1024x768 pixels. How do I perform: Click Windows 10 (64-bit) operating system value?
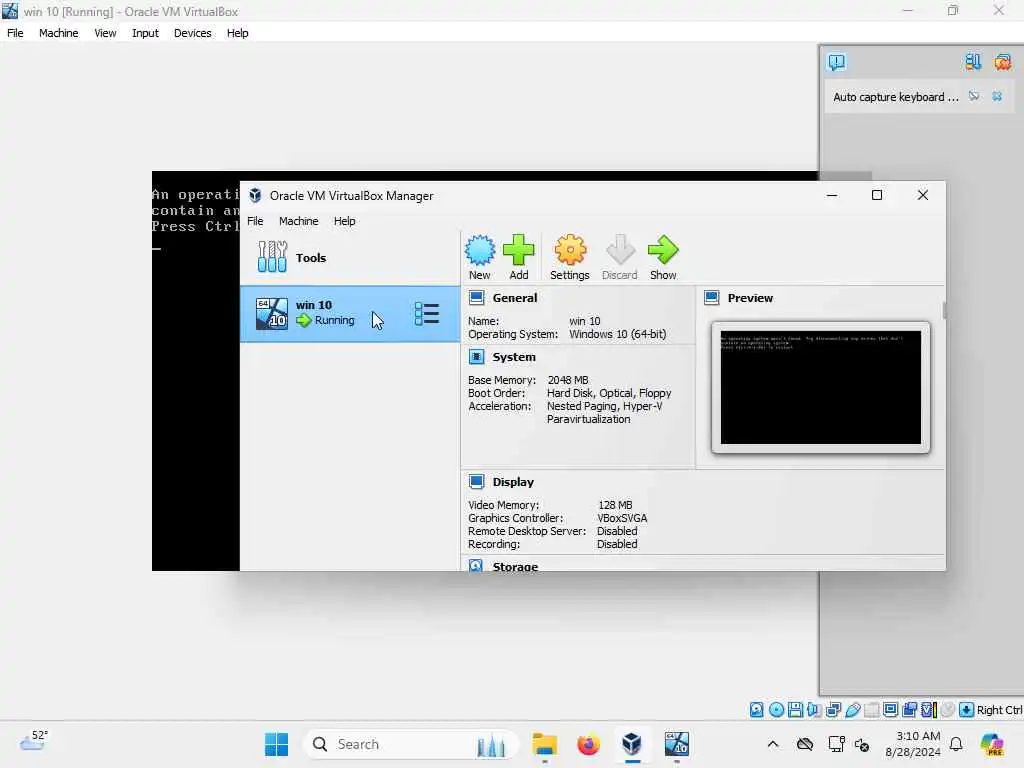pyautogui.click(x=618, y=334)
